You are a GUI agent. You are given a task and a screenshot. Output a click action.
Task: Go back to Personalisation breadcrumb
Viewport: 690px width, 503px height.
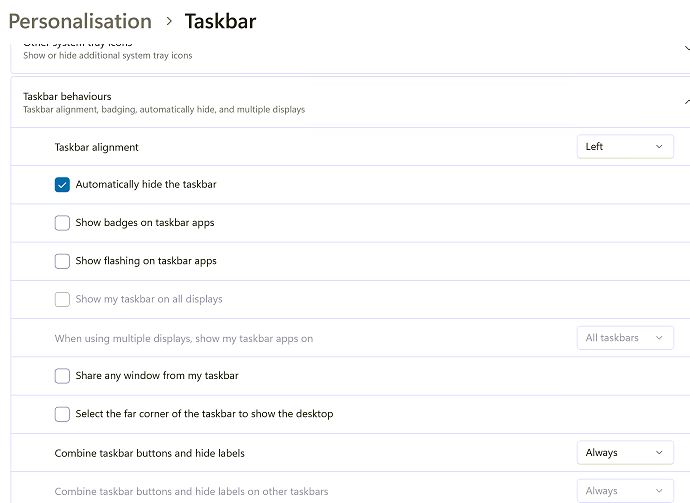tap(80, 21)
